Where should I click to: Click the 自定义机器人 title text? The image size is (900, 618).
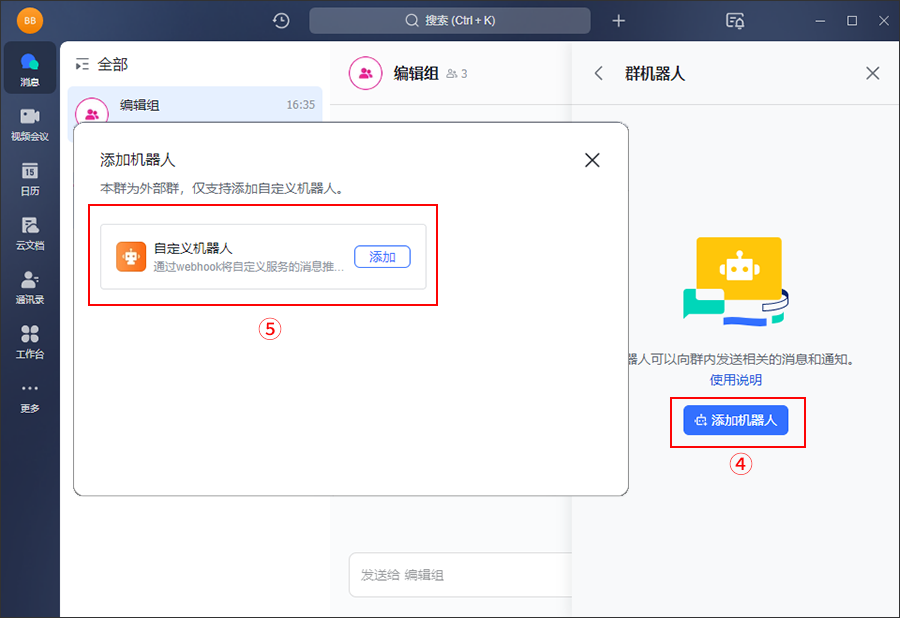pyautogui.click(x=193, y=248)
